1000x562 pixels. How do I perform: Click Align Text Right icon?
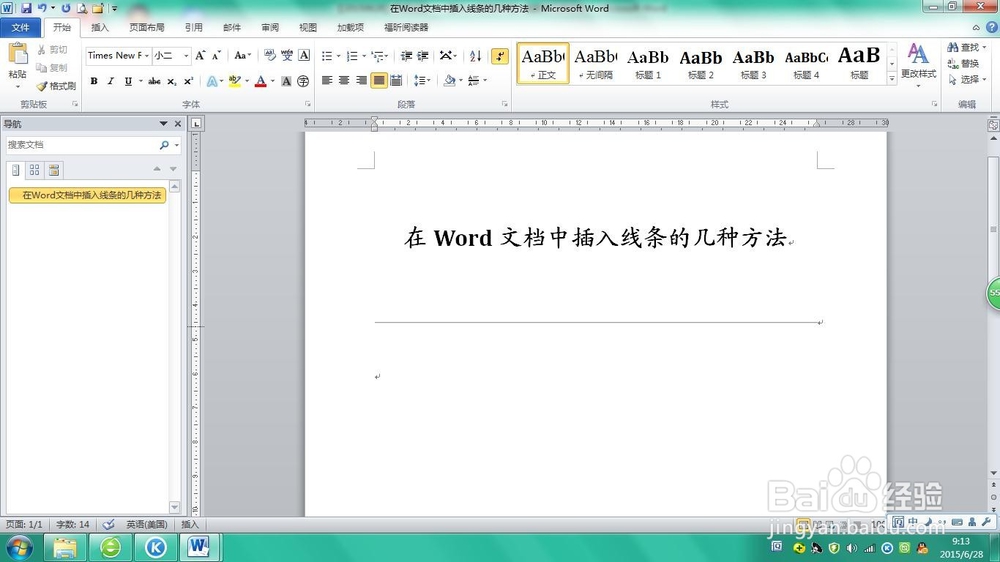pyautogui.click(x=361, y=80)
